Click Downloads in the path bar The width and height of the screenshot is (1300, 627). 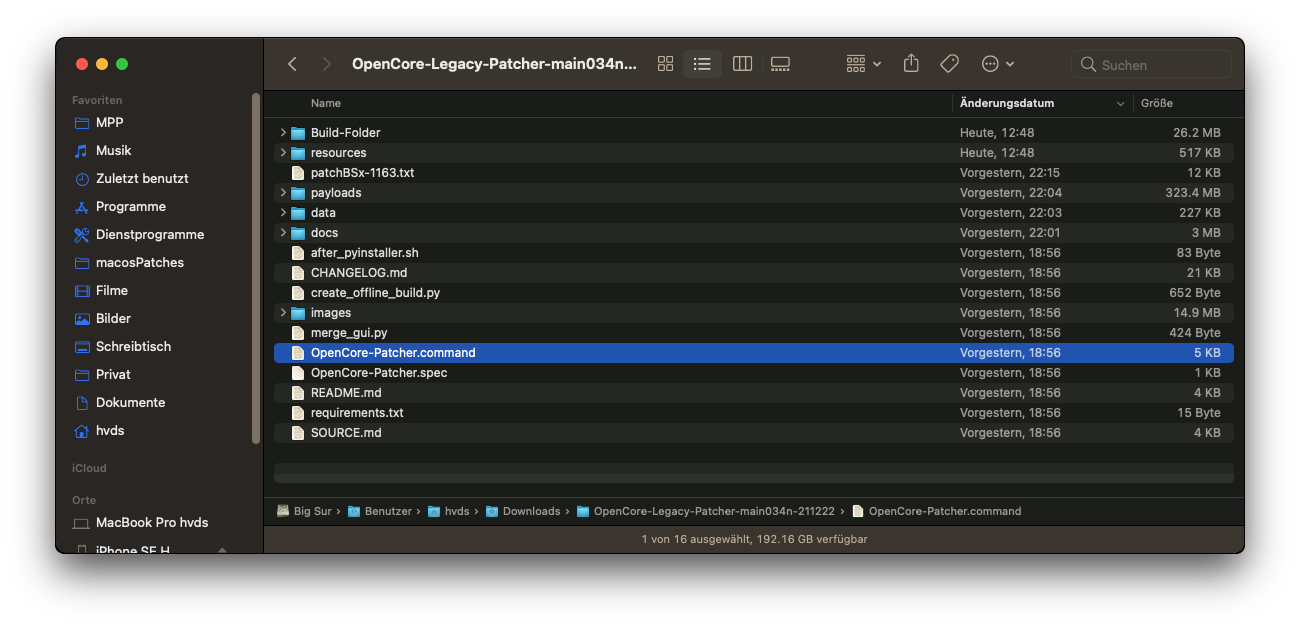[523, 511]
